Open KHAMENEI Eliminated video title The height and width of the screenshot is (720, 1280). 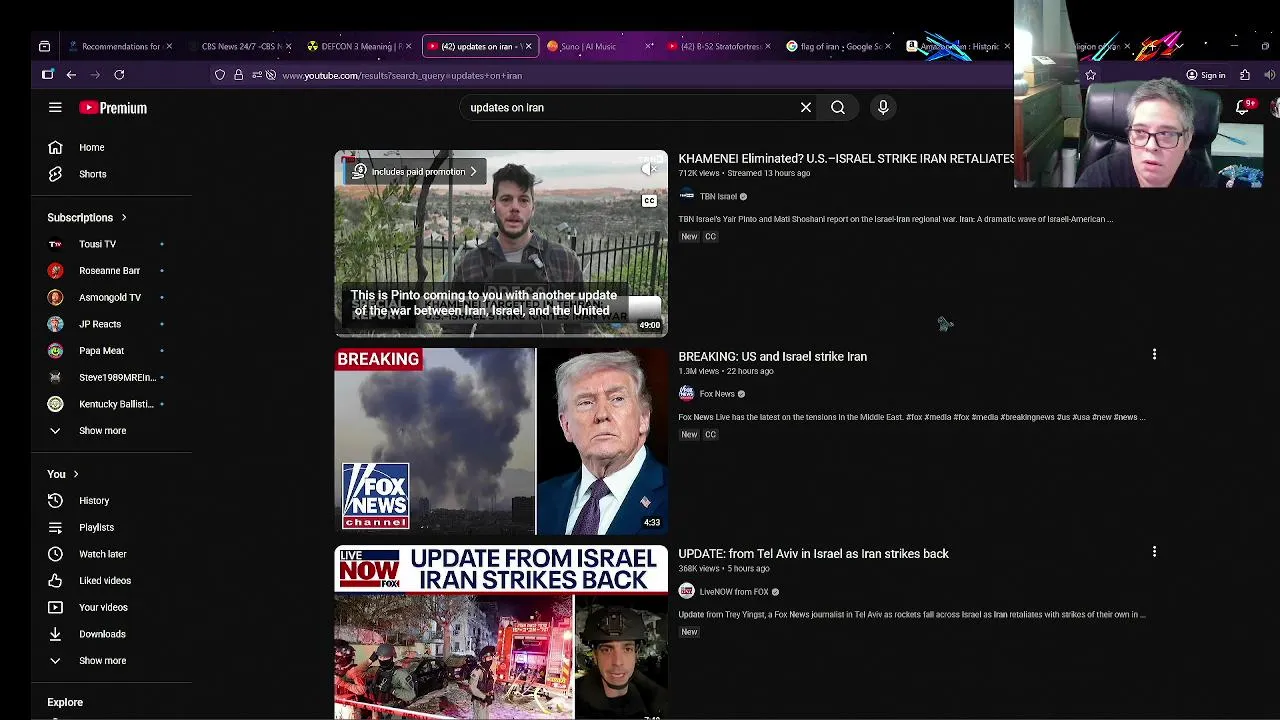click(846, 159)
